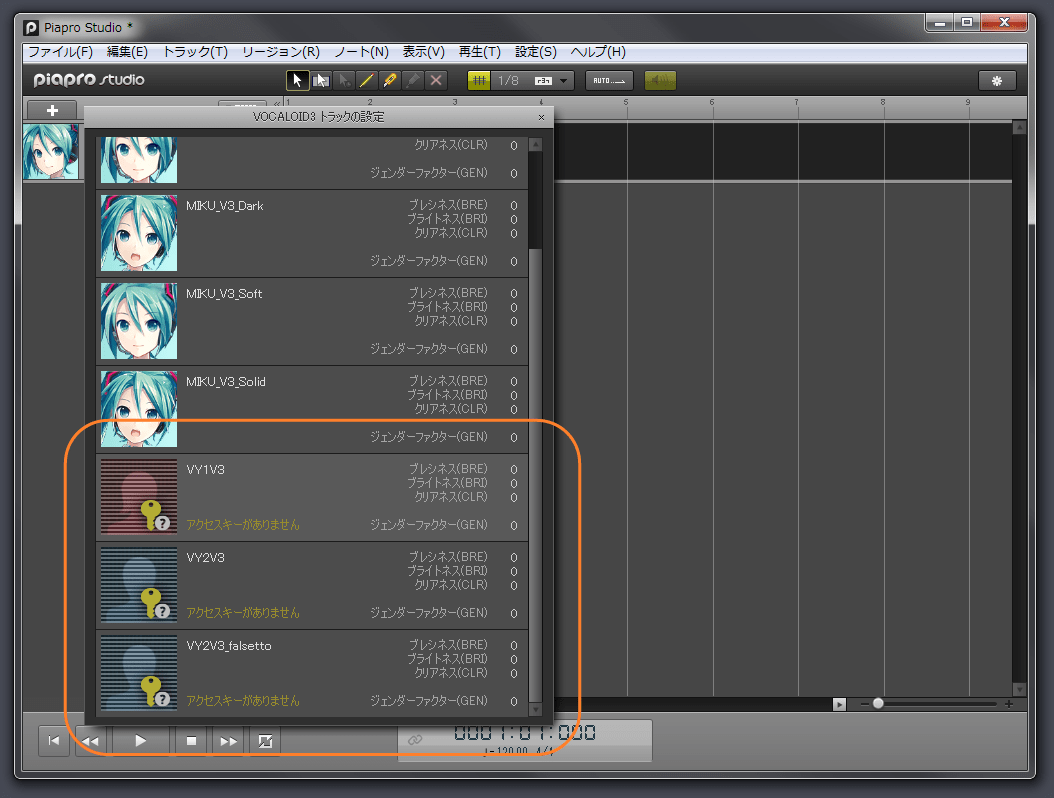
Task: Open the settings gear icon top right
Action: [997, 80]
